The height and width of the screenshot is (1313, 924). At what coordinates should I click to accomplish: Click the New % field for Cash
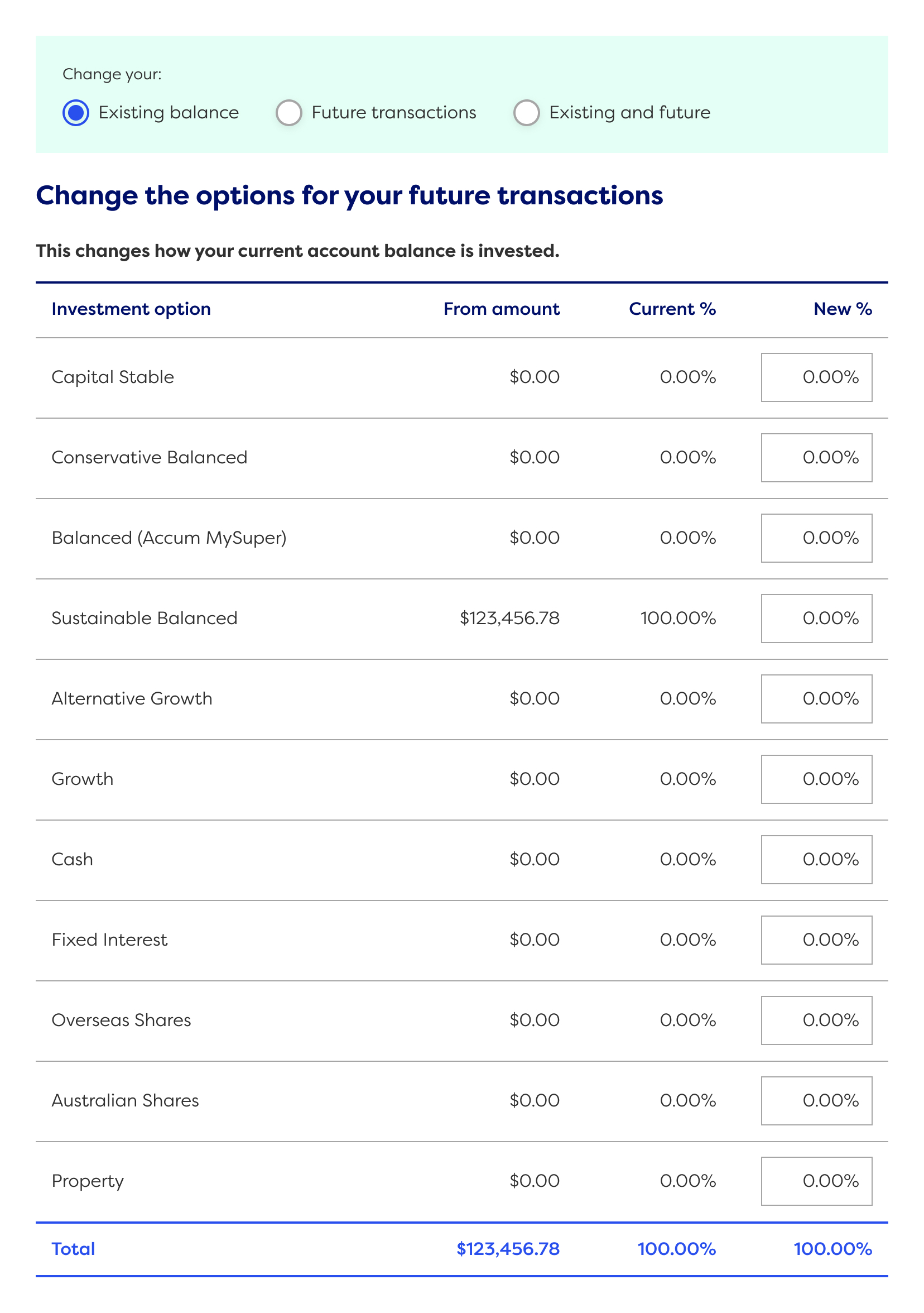tap(816, 860)
